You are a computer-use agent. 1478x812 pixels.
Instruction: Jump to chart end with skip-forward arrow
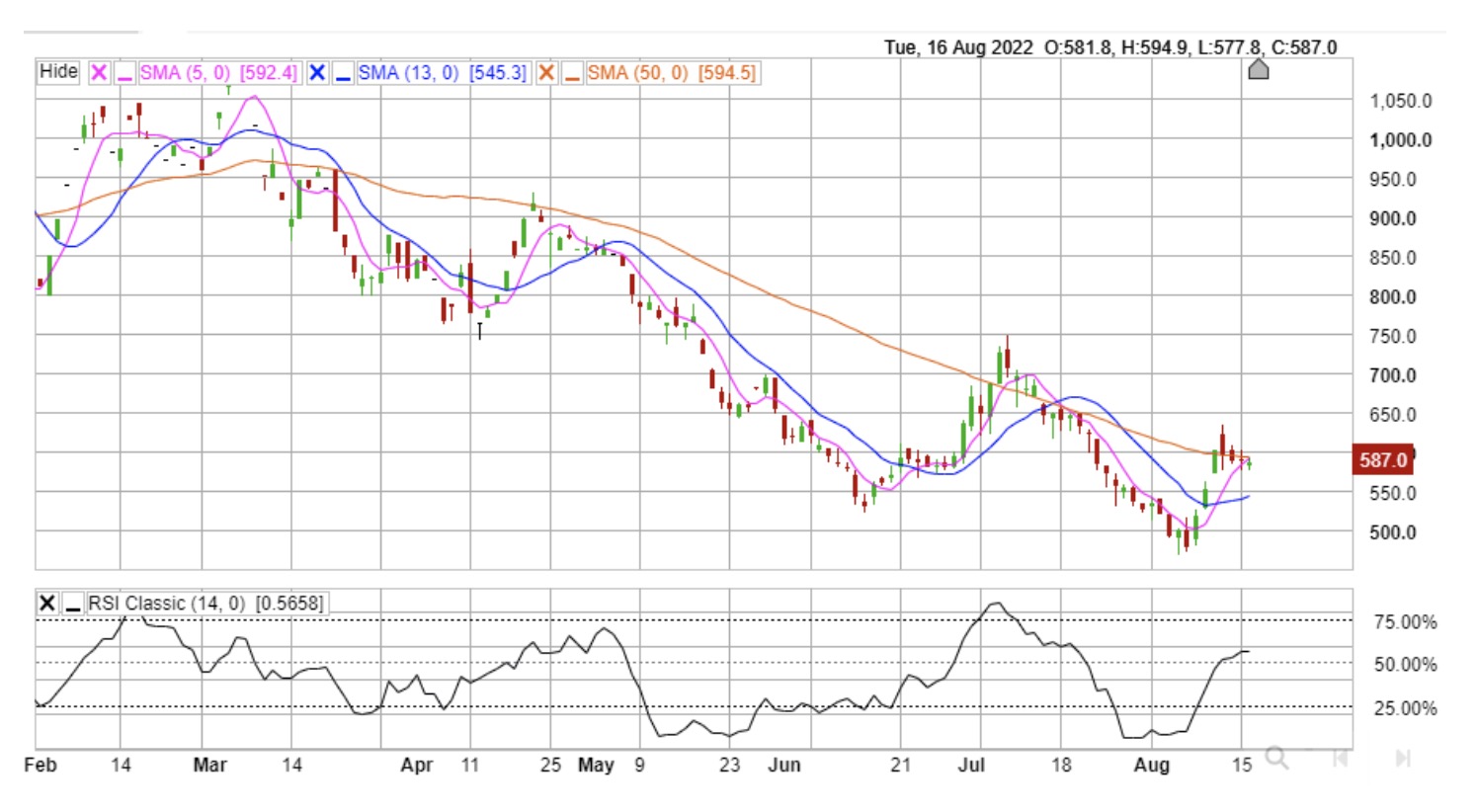coord(1402,758)
